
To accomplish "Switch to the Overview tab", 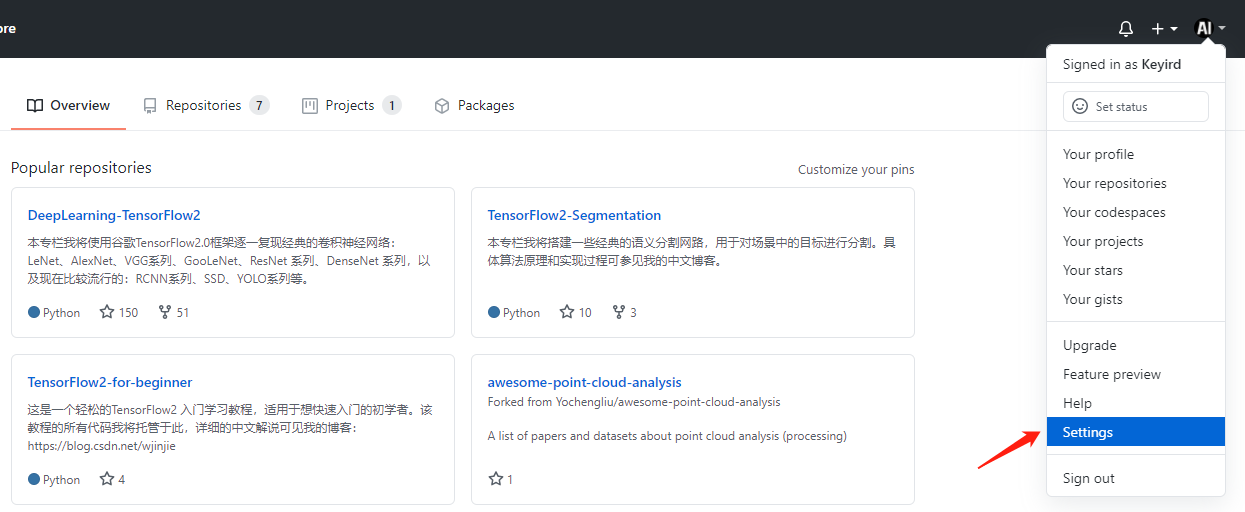I will (68, 105).
